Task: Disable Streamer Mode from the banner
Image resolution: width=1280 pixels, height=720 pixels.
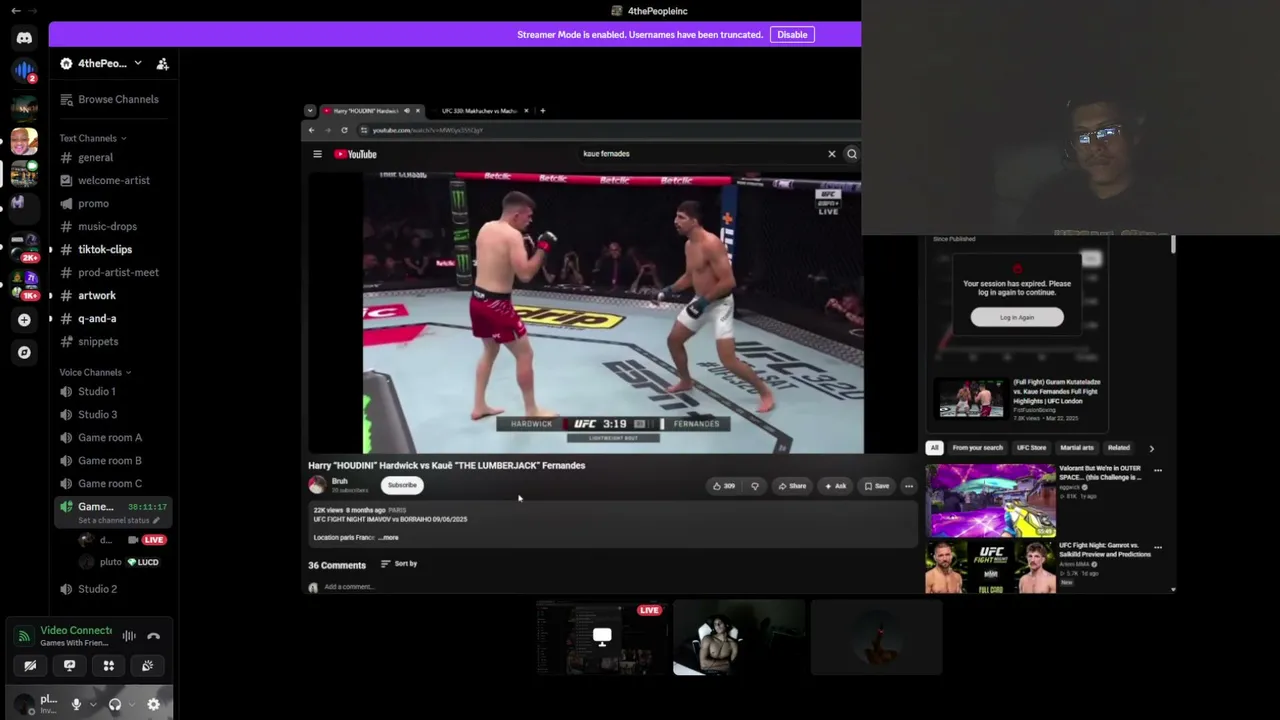Action: [792, 35]
